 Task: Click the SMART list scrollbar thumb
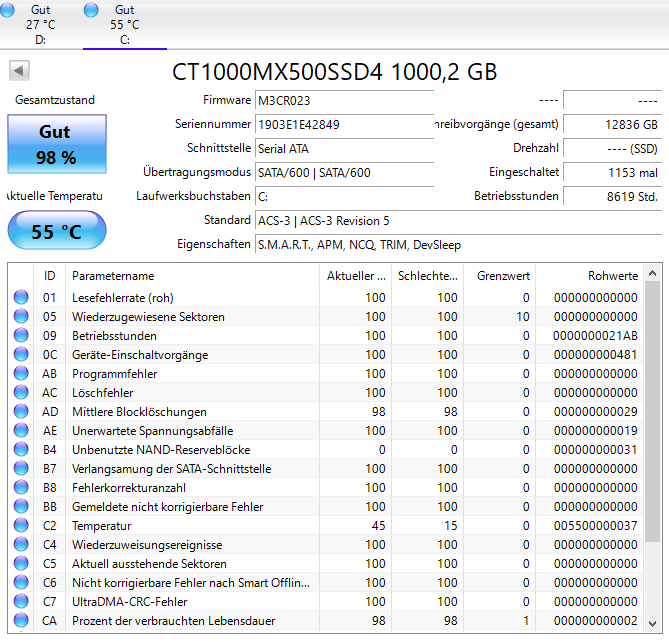pyautogui.click(x=652, y=412)
